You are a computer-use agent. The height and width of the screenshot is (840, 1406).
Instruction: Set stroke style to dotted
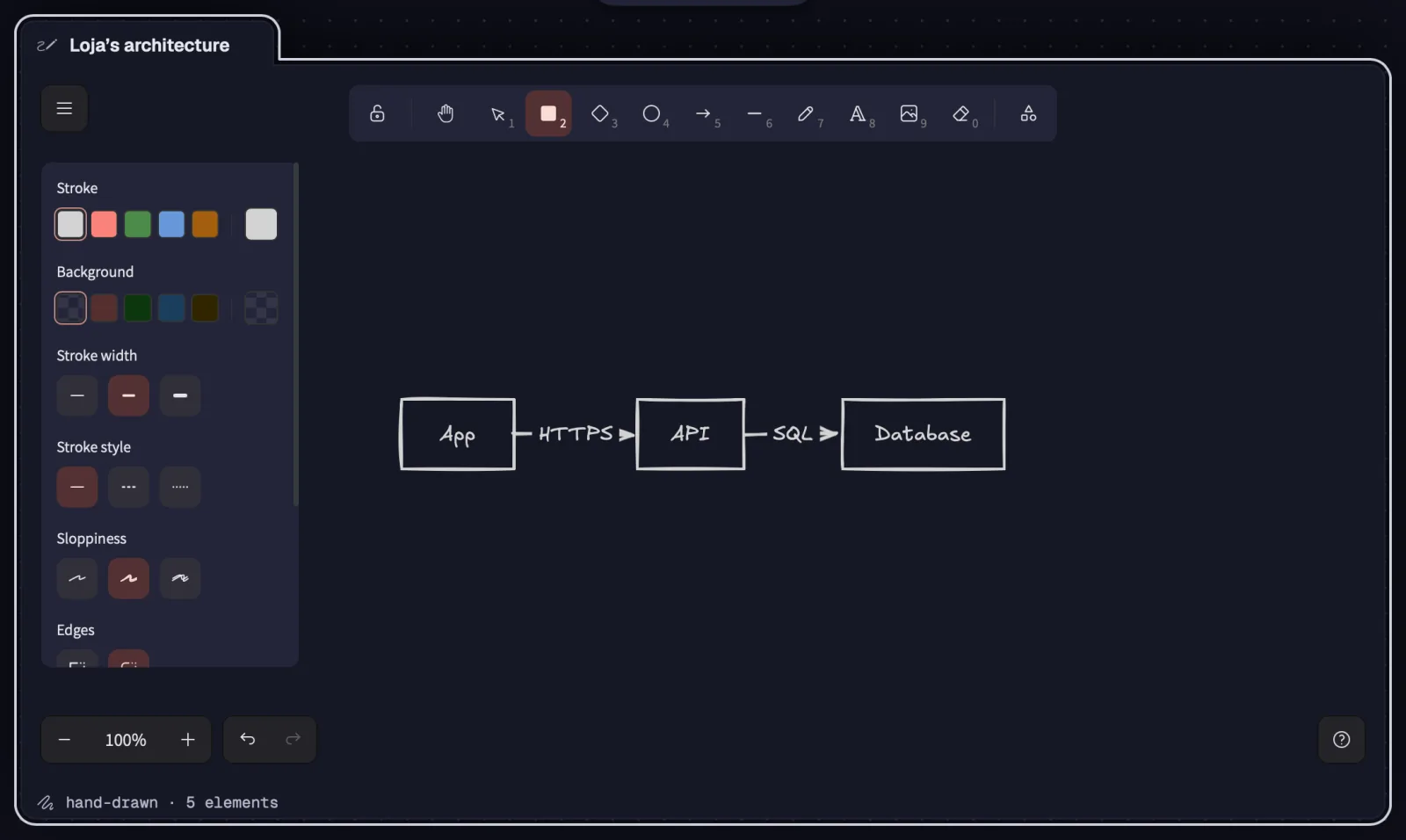click(x=180, y=487)
